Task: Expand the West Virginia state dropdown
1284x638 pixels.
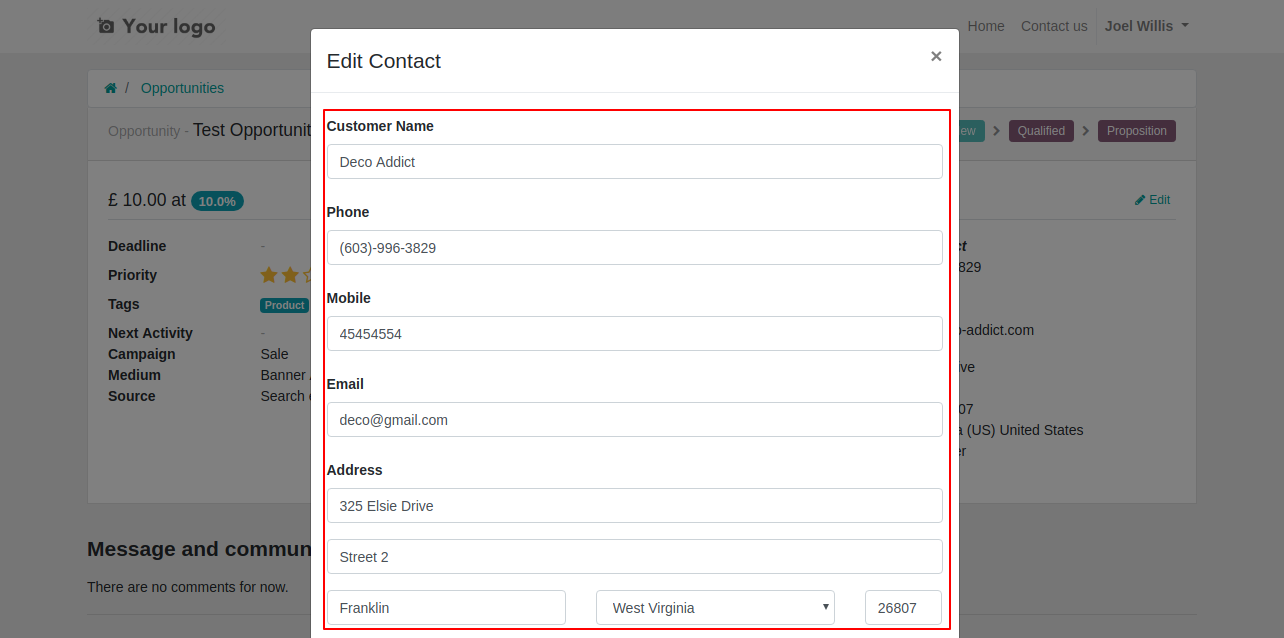Action: 715,607
